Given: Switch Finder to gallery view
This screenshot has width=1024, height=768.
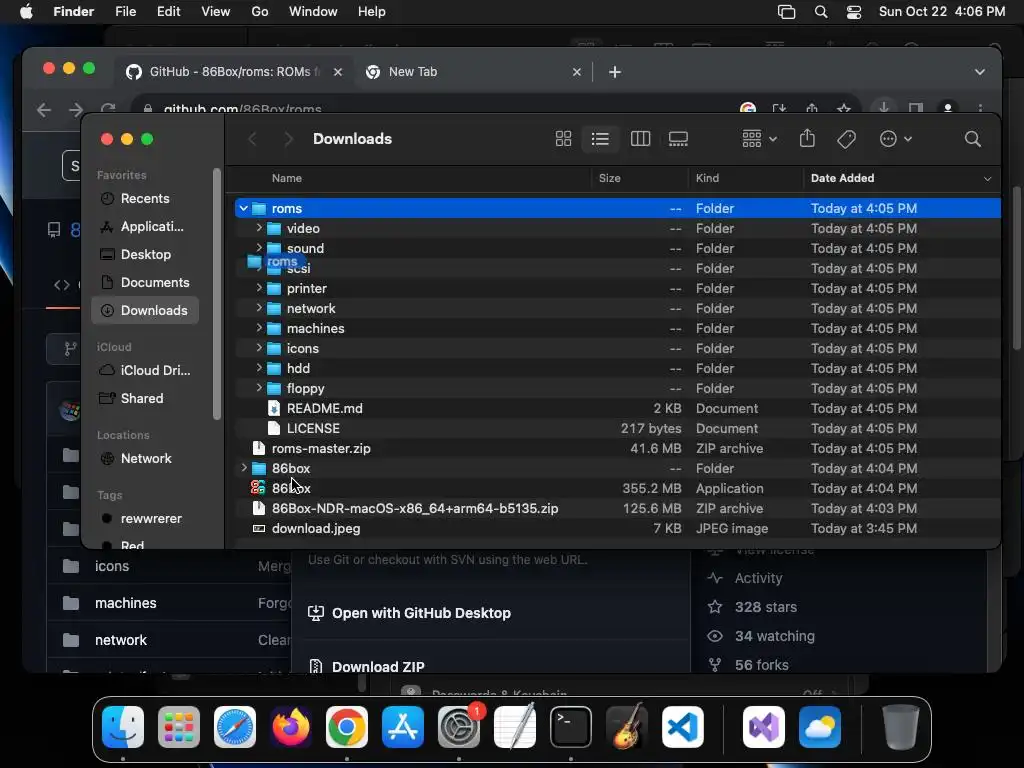Looking at the screenshot, I should coord(678,138).
